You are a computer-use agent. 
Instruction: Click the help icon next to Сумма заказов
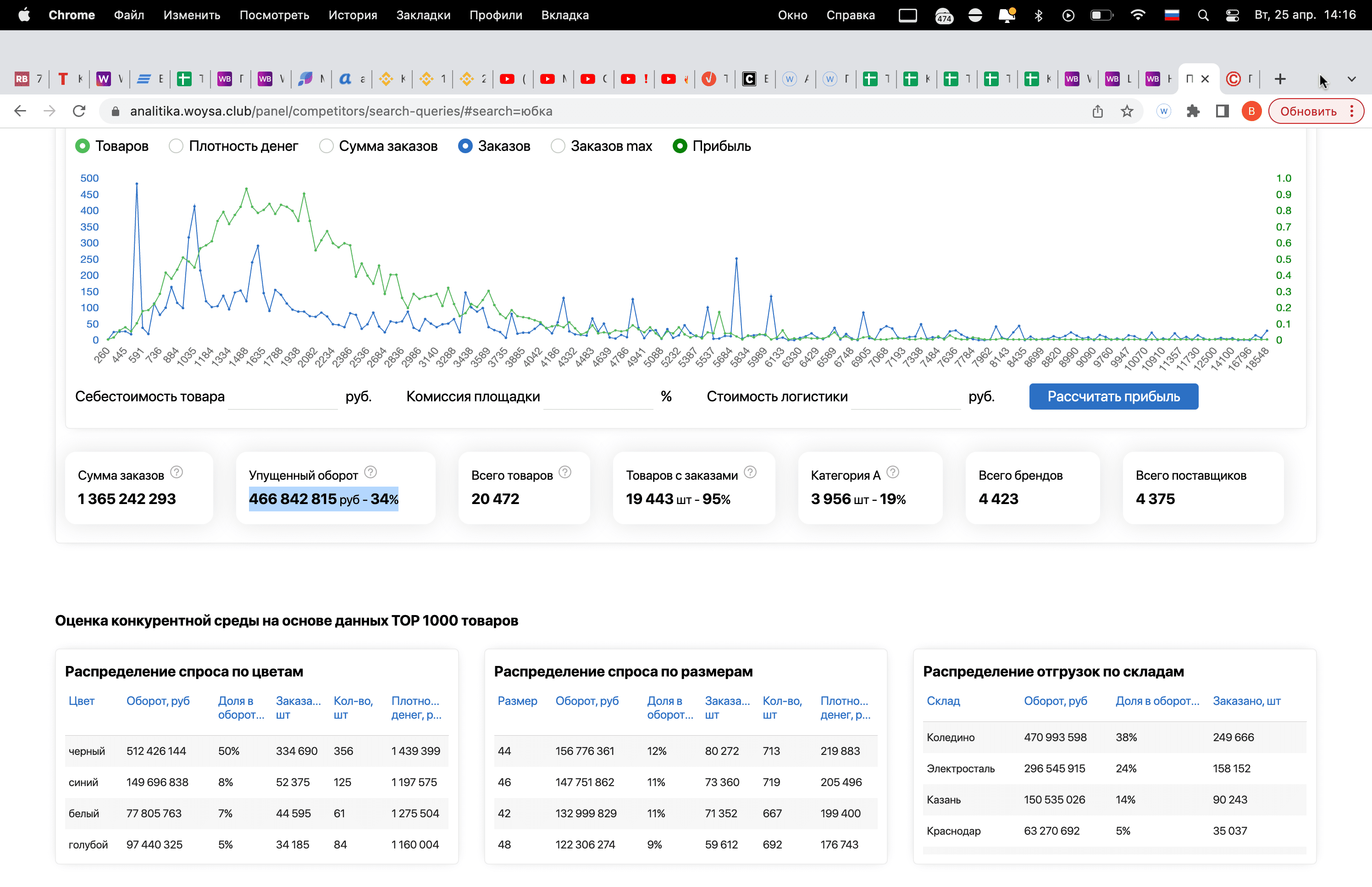click(177, 472)
